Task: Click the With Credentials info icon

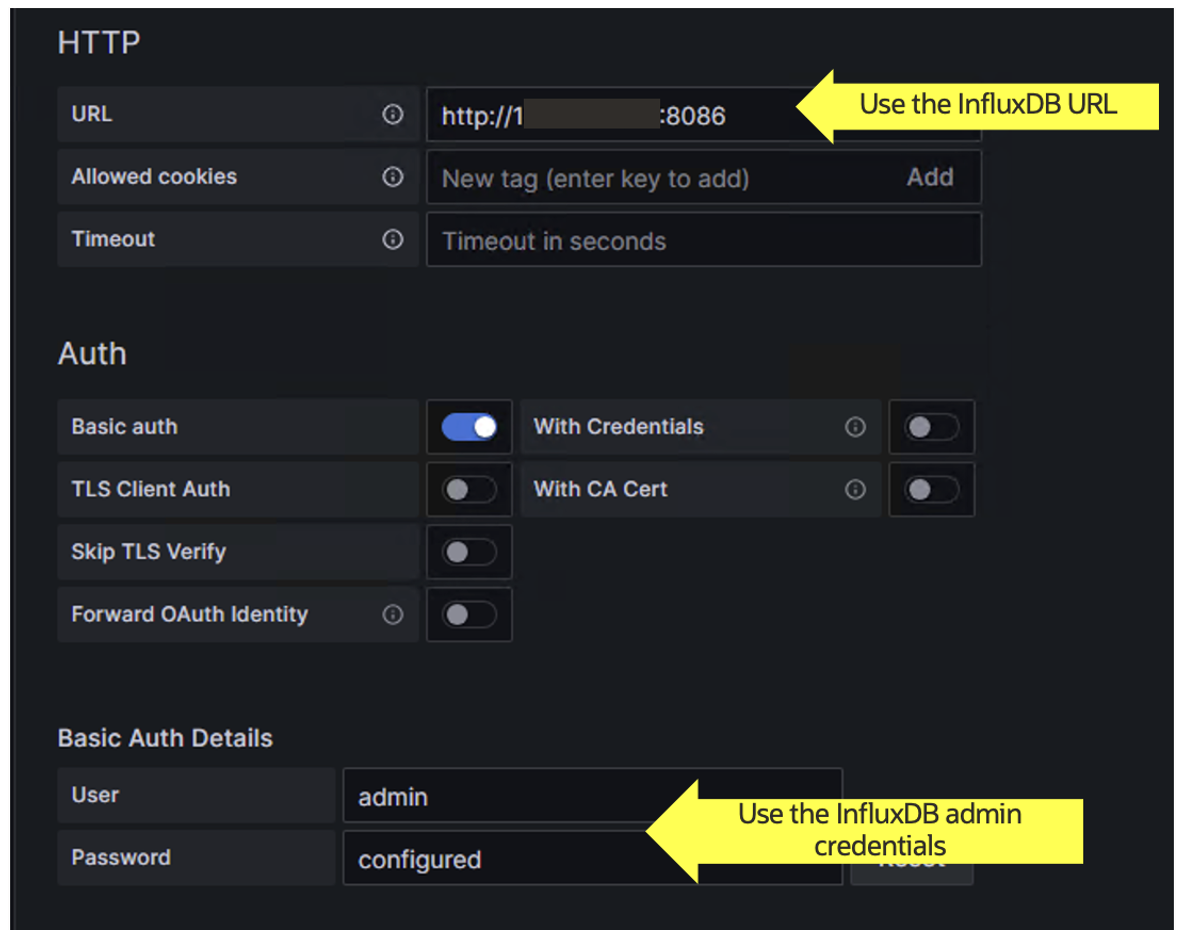Action: click(855, 427)
